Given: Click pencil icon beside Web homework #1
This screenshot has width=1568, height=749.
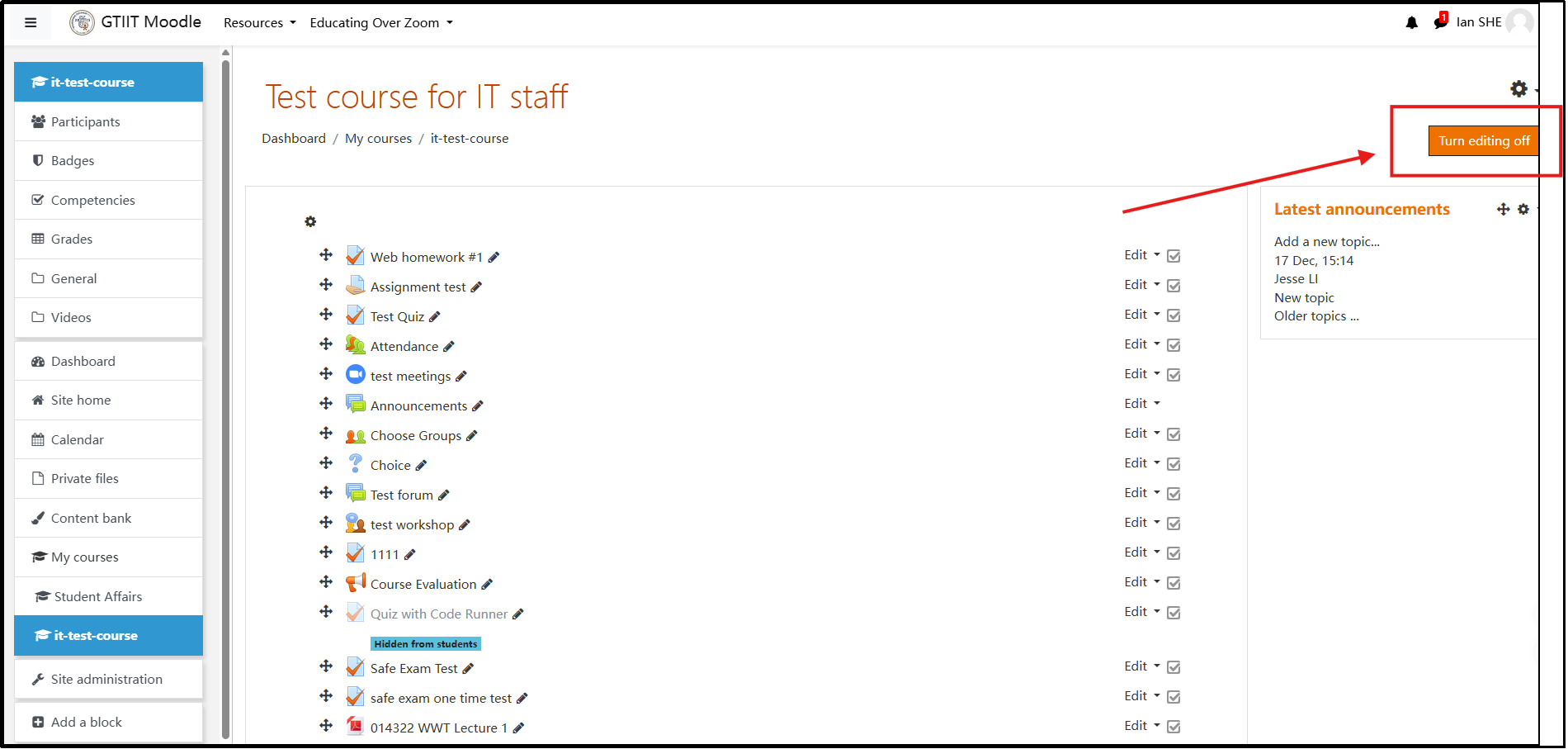Looking at the screenshot, I should coord(494,258).
